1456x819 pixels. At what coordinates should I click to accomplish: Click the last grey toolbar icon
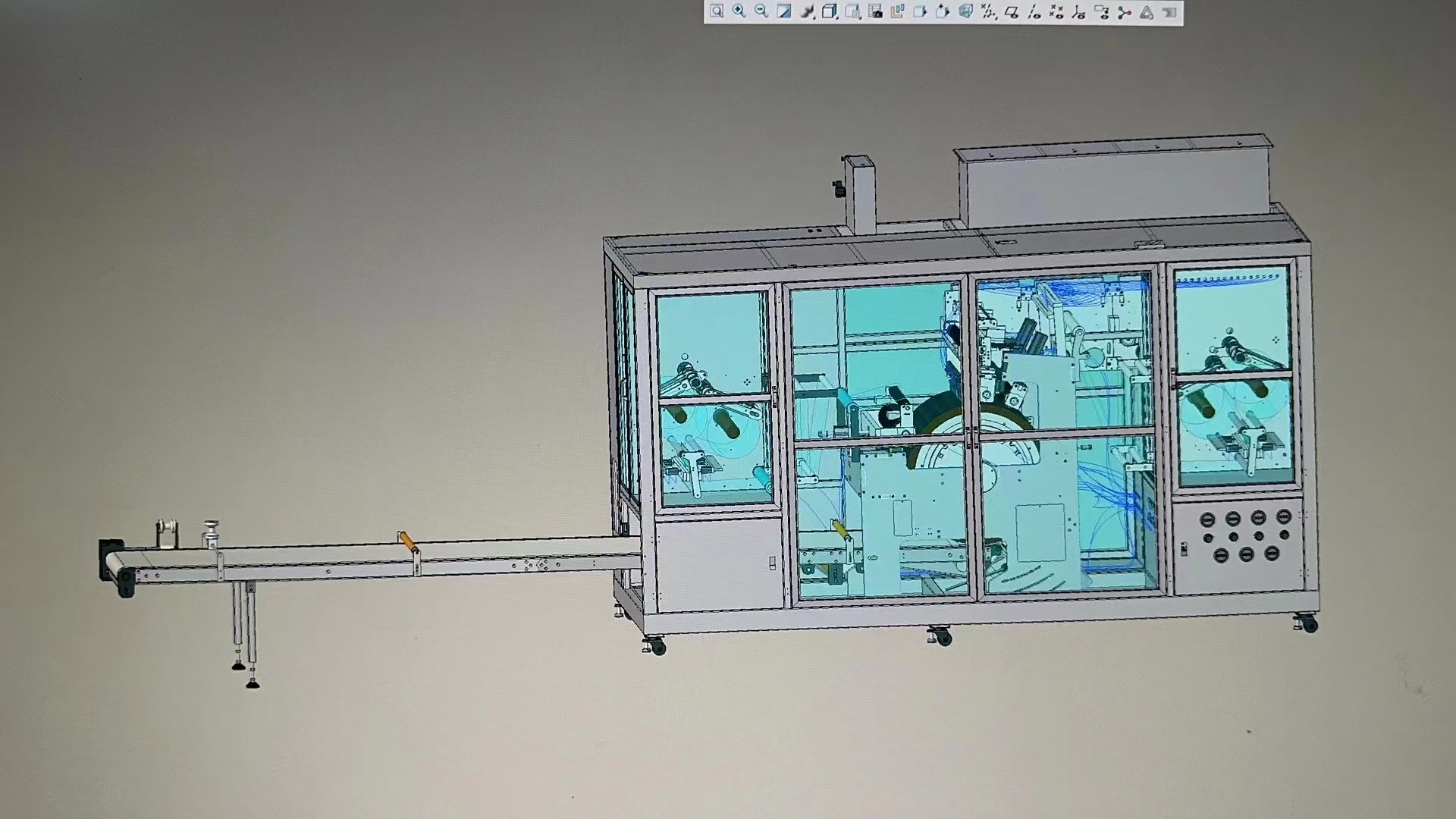[1169, 11]
